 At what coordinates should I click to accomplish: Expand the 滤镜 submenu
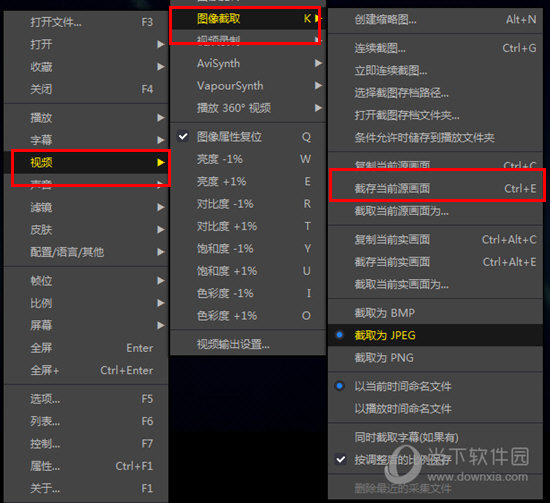click(x=86, y=207)
